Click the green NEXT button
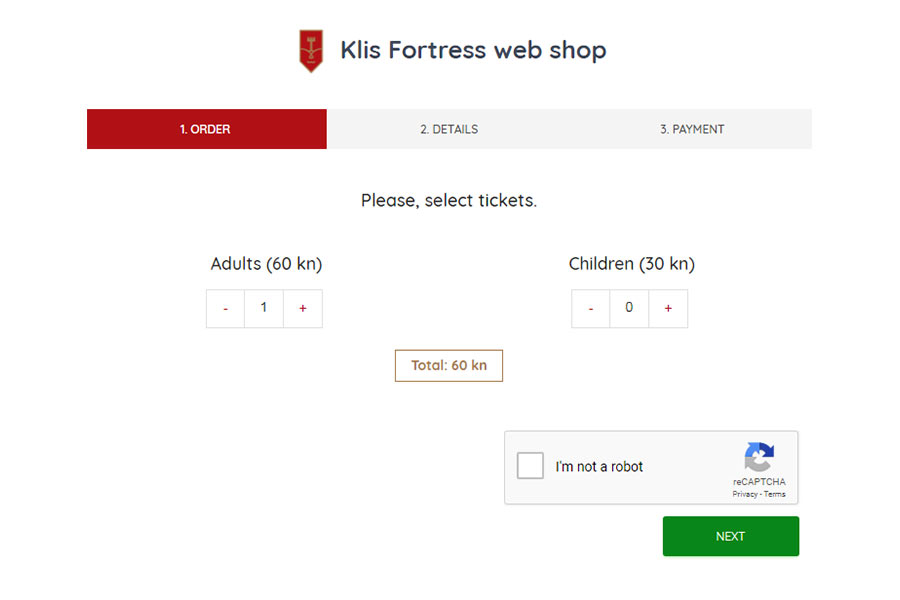 [x=731, y=536]
